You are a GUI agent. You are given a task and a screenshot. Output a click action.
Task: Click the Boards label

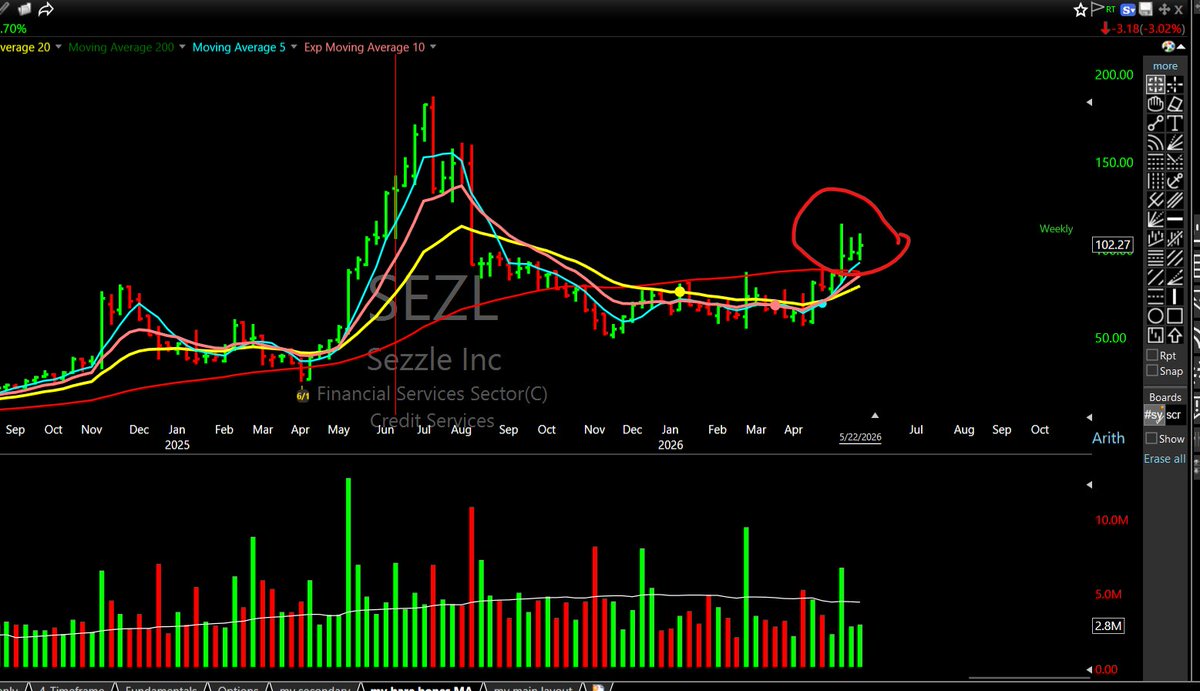click(x=1165, y=397)
